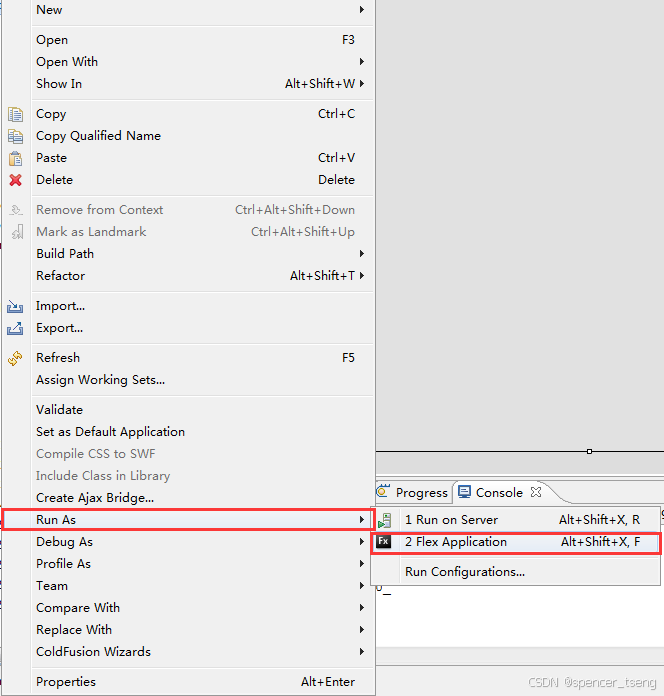Expand the Show In submenu arrow

point(362,83)
